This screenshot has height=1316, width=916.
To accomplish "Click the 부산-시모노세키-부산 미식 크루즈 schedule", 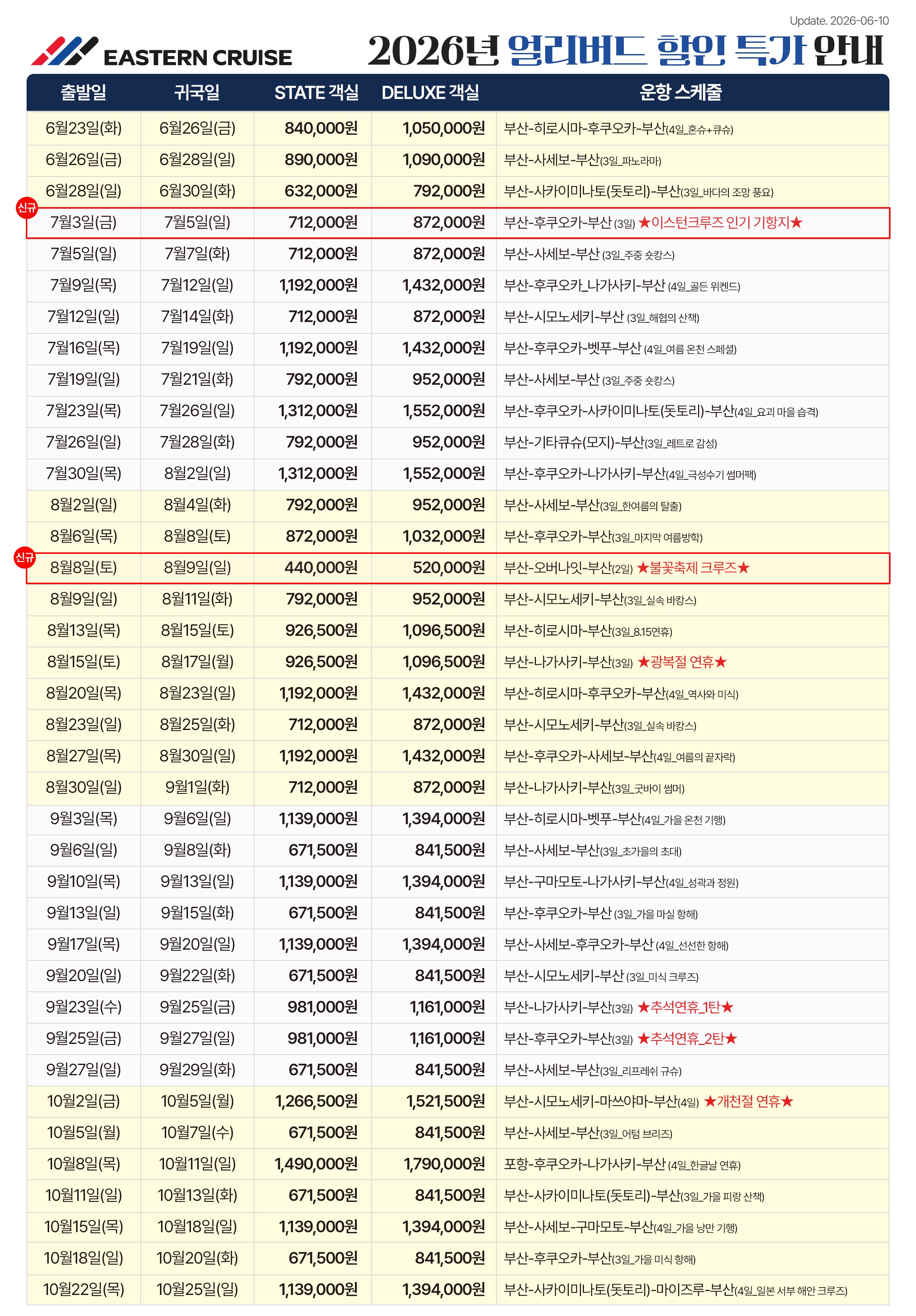I will coord(601,976).
